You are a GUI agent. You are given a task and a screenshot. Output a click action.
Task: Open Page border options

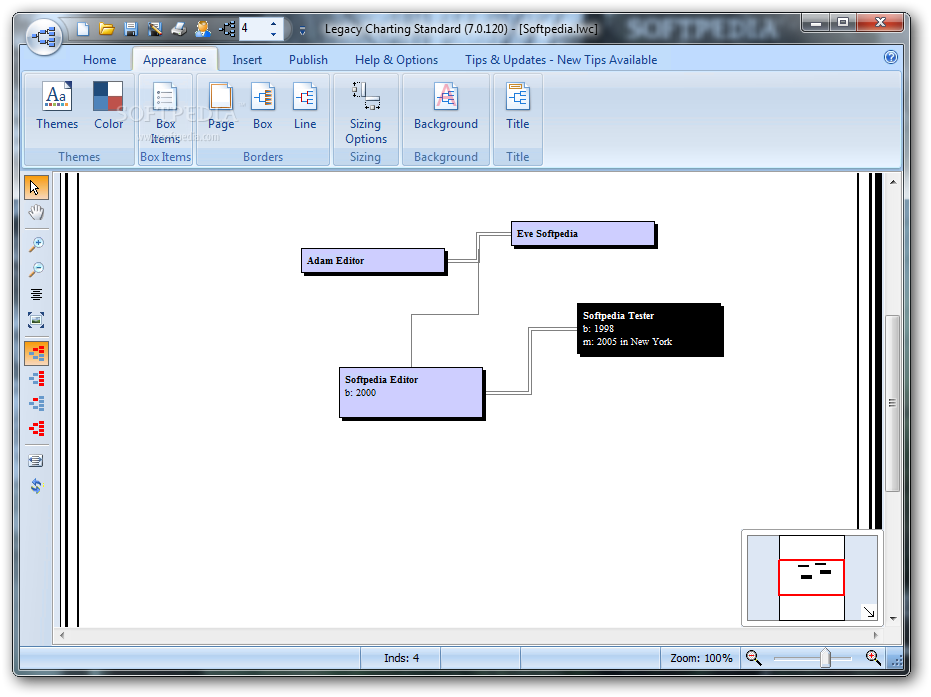[x=221, y=106]
